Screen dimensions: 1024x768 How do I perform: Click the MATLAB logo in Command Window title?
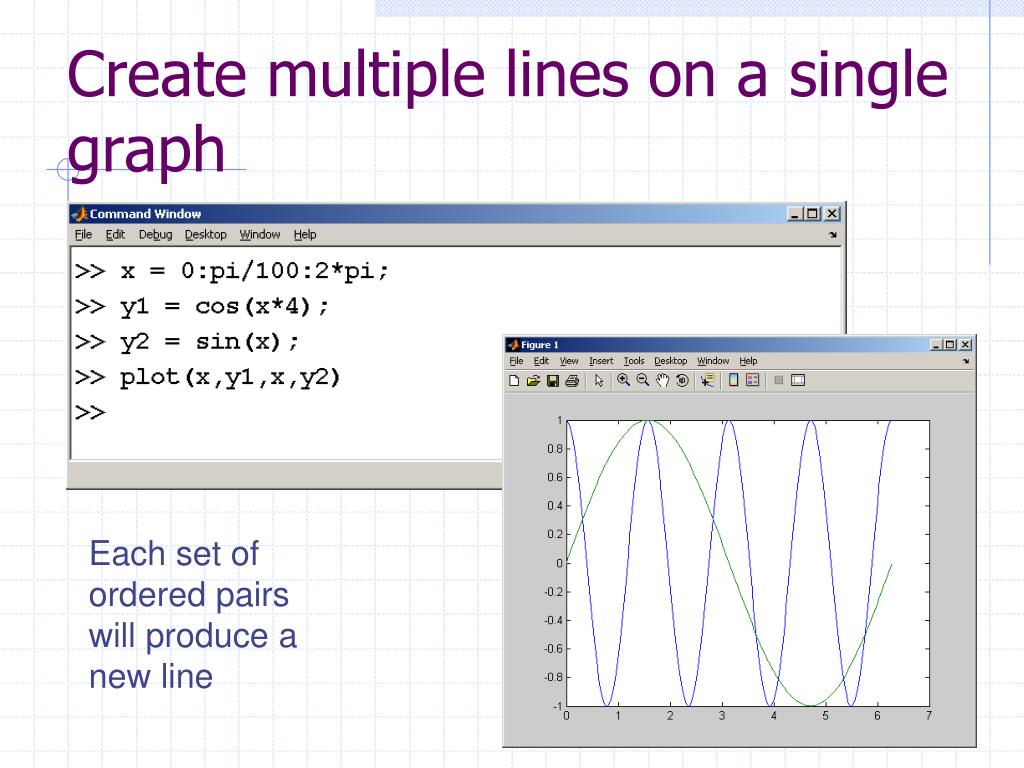tap(80, 214)
